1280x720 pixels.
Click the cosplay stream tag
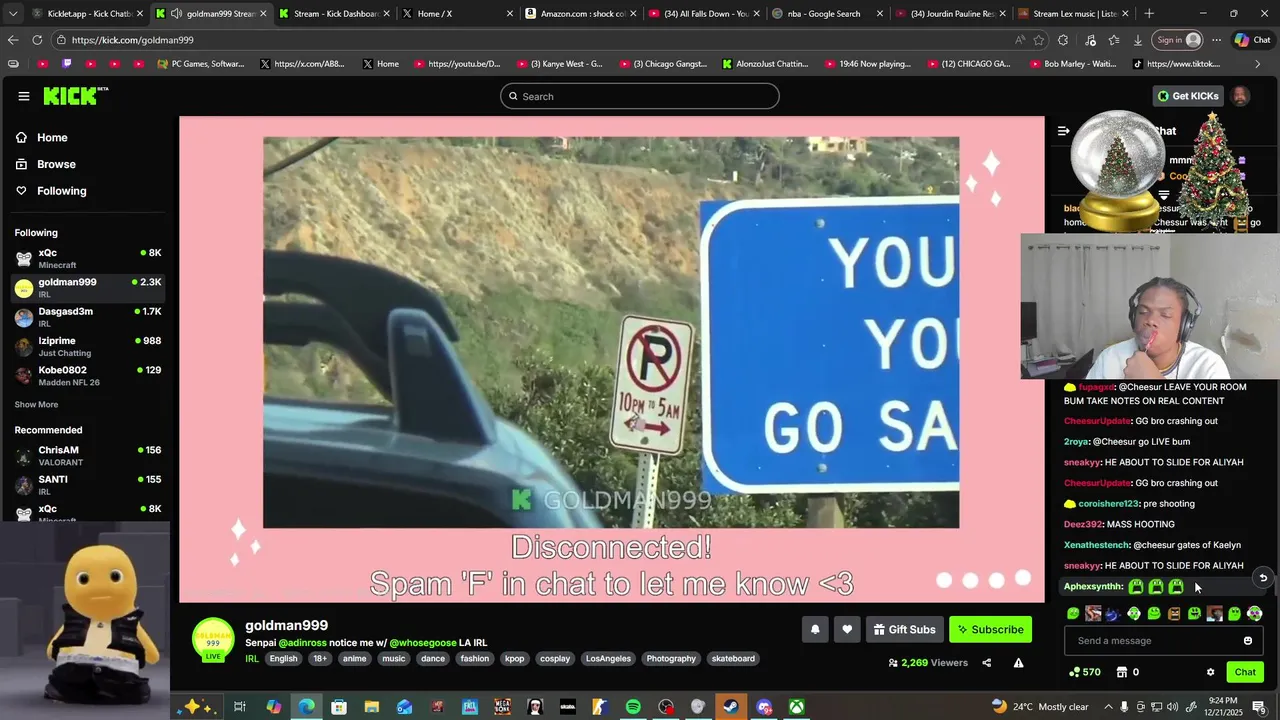click(x=555, y=659)
